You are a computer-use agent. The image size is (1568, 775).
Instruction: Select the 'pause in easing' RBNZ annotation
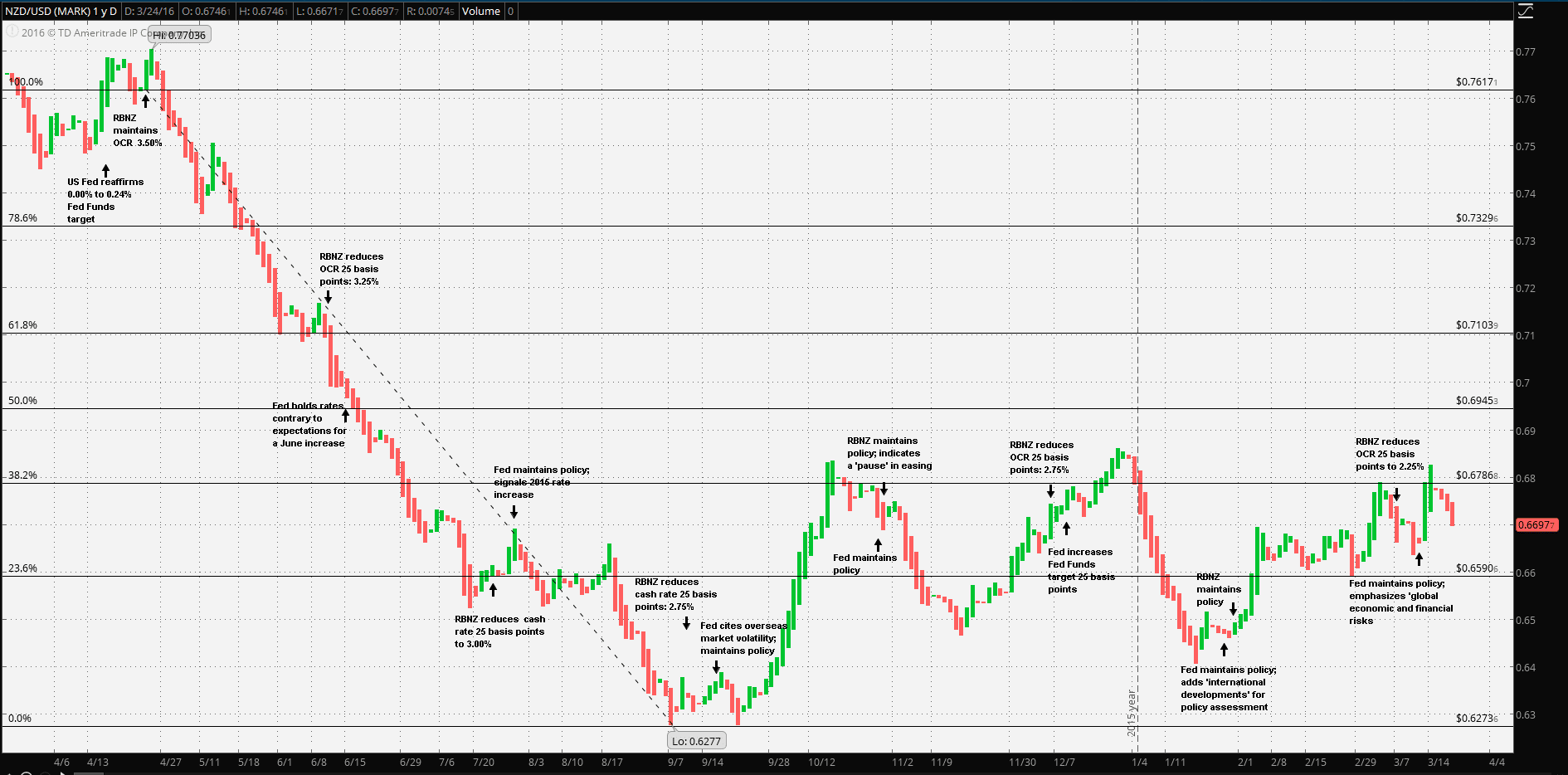[x=889, y=453]
